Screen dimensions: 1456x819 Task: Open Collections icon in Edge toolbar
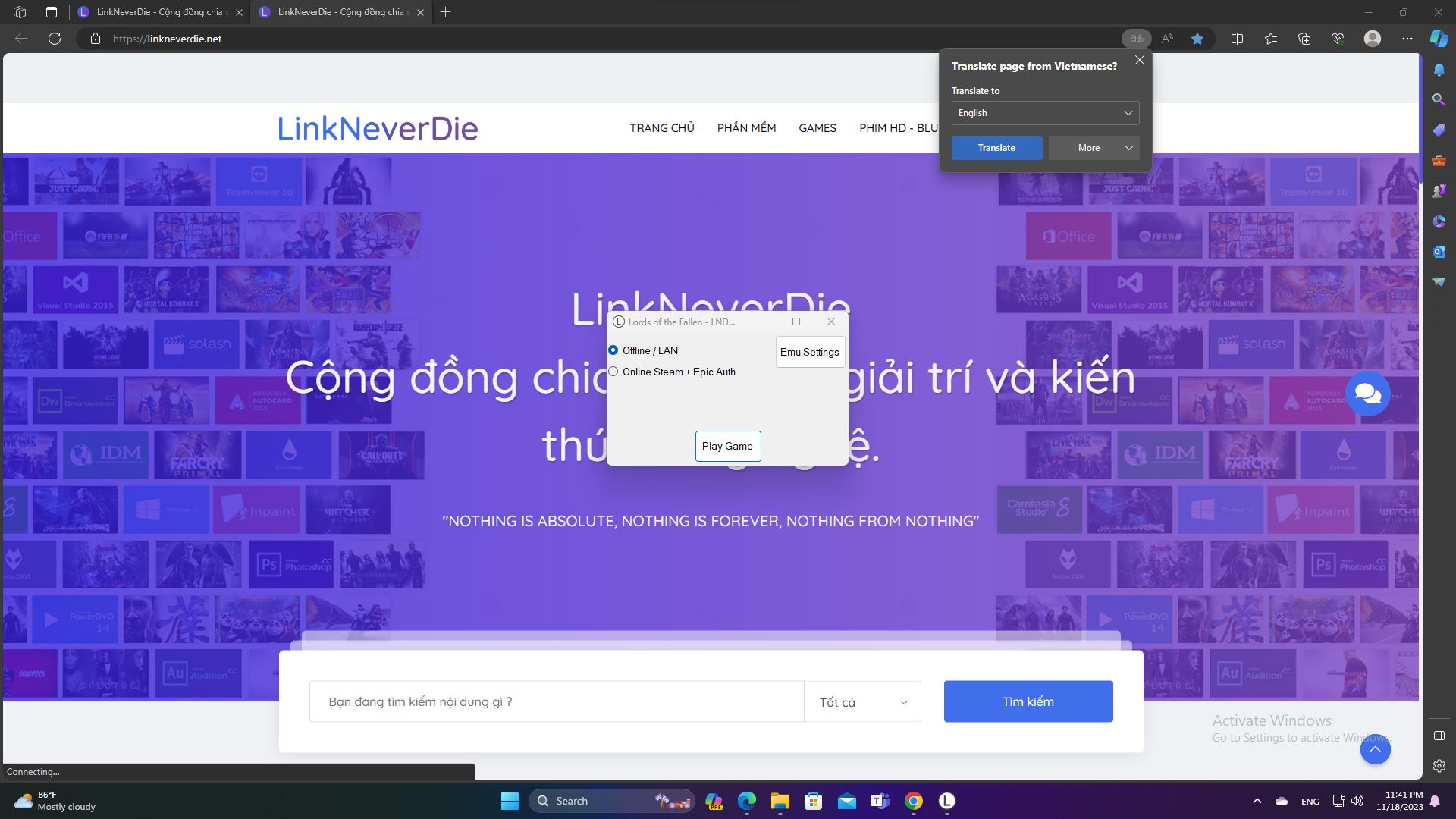point(1304,39)
